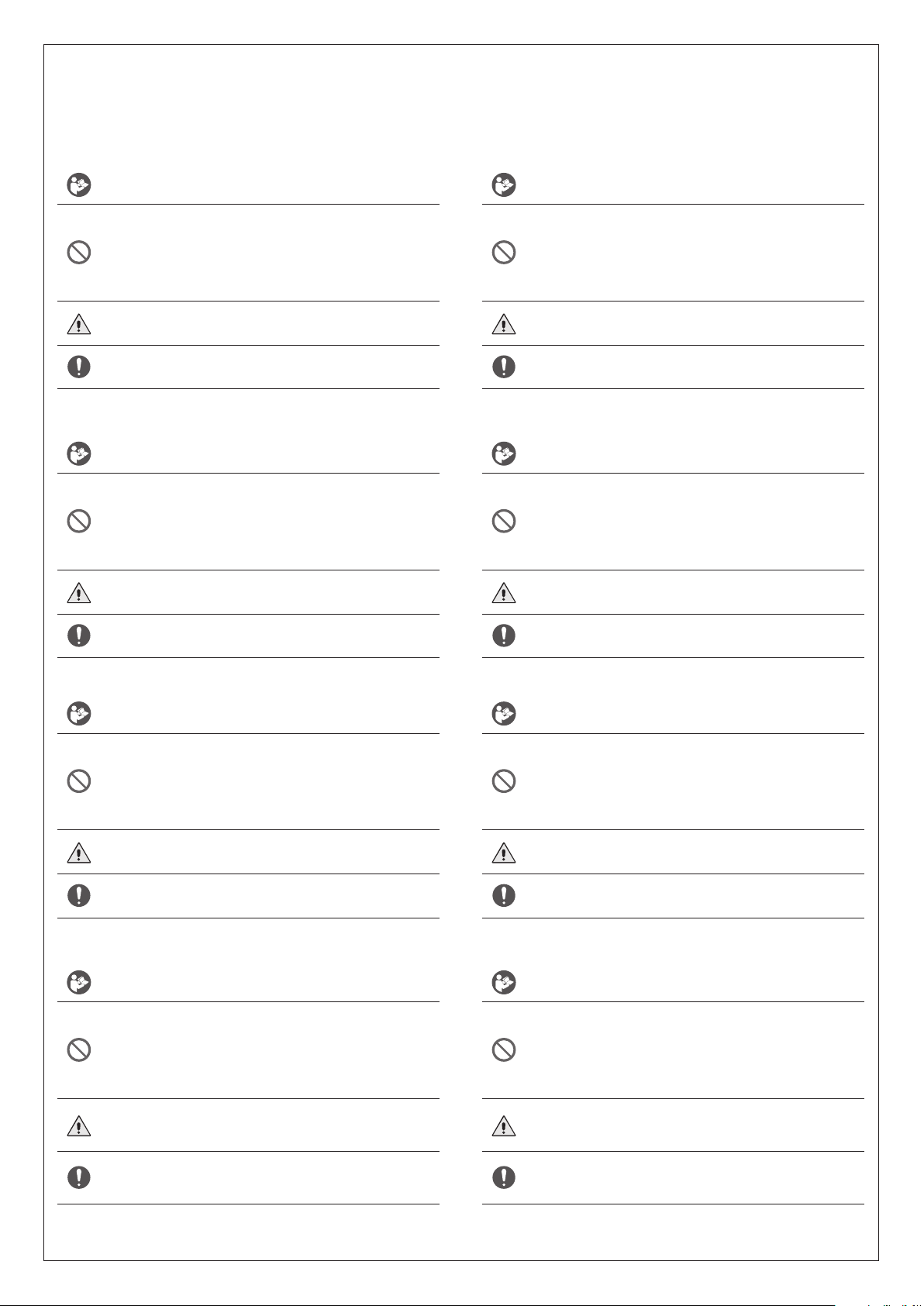Image resolution: width=924 pixels, height=1306 pixels.
Task: Click the prohibition icon in the first right section
Action: (x=504, y=253)
